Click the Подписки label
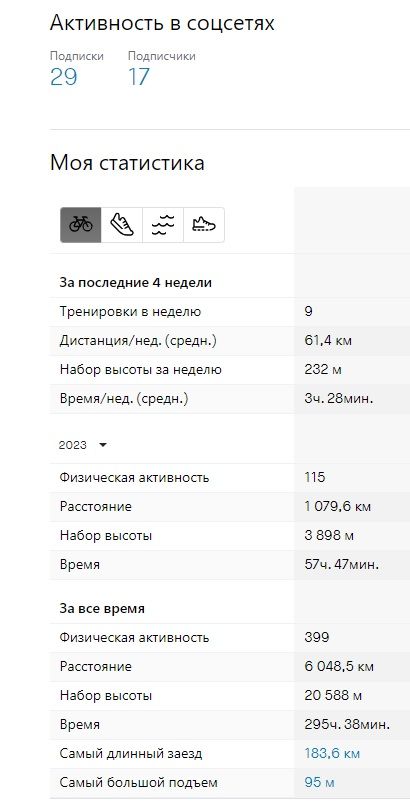410x806 pixels. coord(77,56)
